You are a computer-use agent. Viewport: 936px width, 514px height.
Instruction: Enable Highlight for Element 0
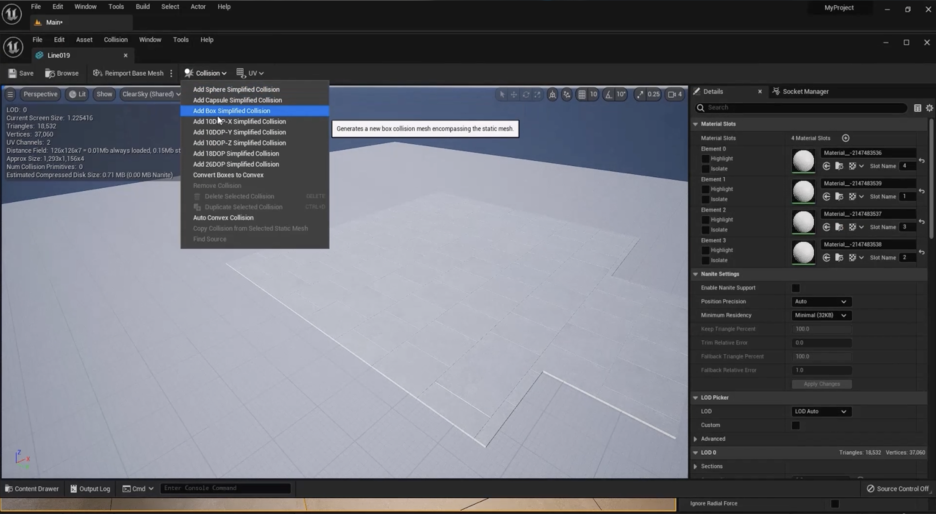click(x=705, y=159)
